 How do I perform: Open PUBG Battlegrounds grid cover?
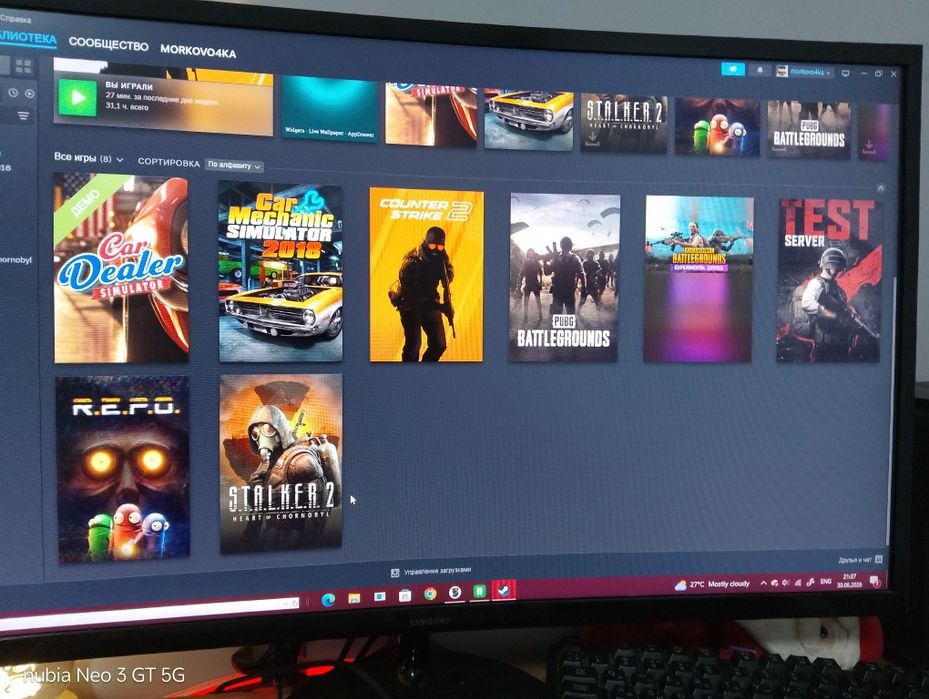tap(564, 278)
